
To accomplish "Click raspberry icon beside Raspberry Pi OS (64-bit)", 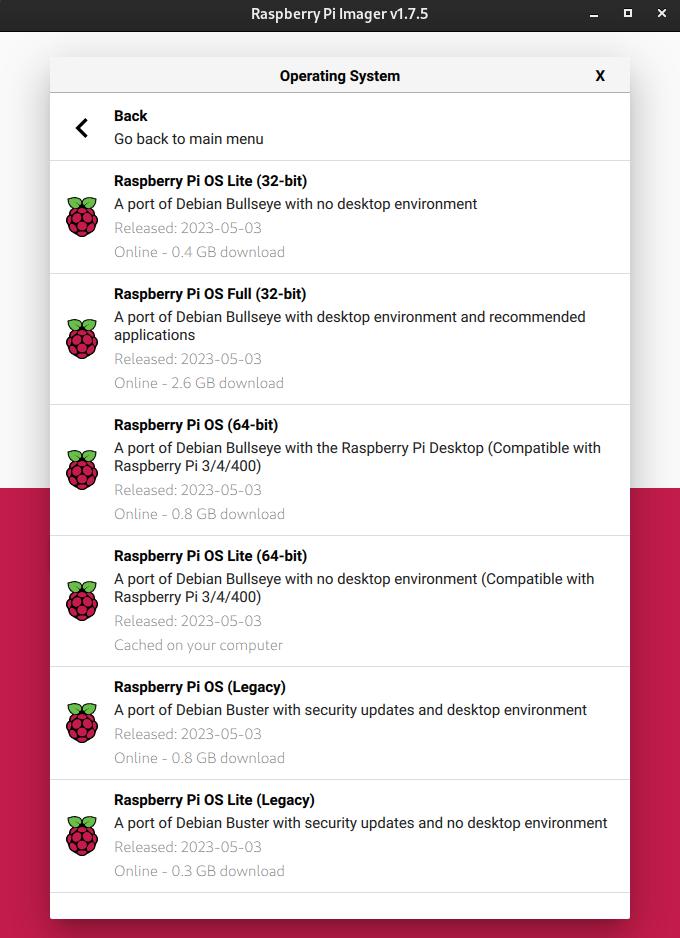I will 82,469.
